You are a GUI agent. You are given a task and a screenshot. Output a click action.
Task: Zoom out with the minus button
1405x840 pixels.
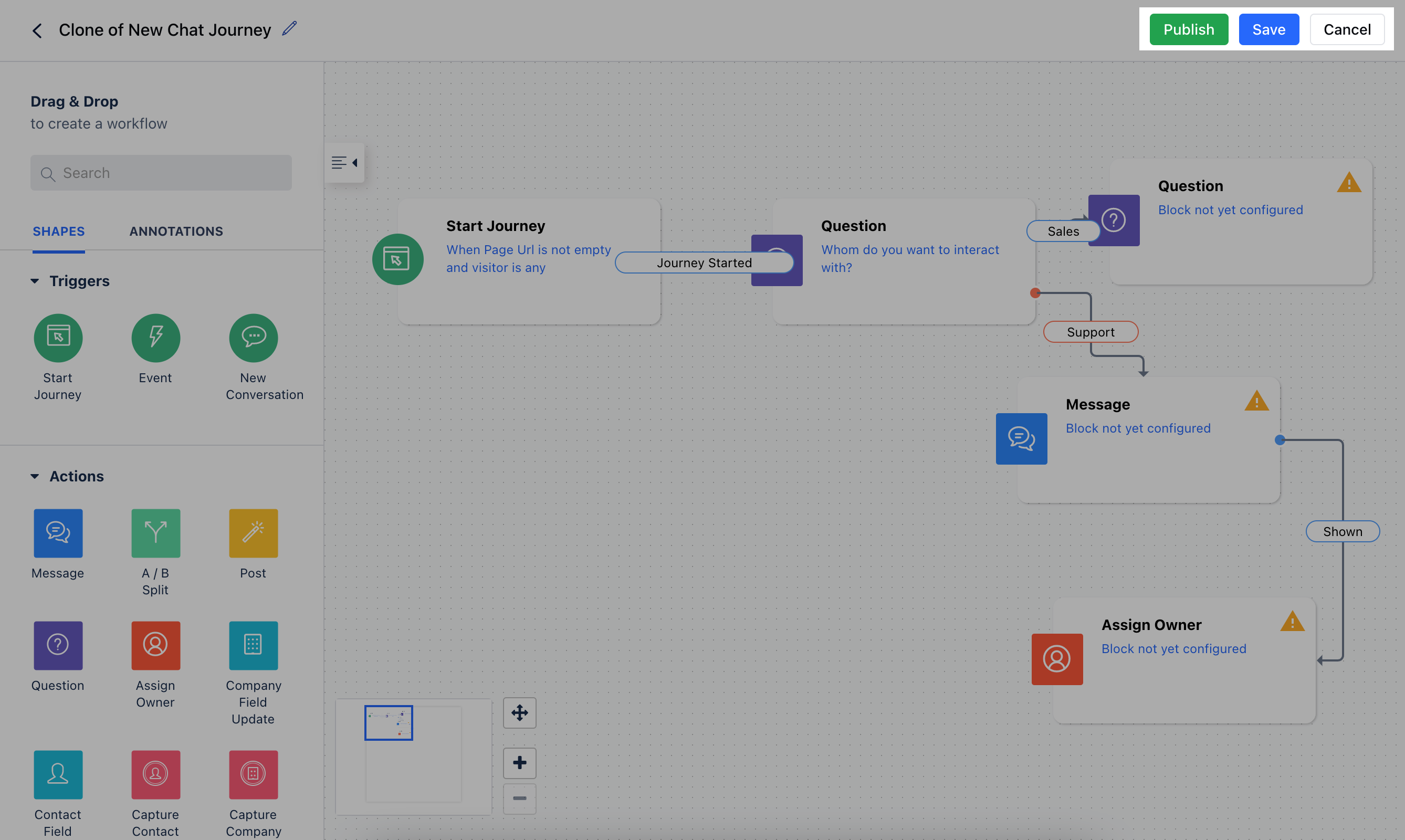point(519,799)
